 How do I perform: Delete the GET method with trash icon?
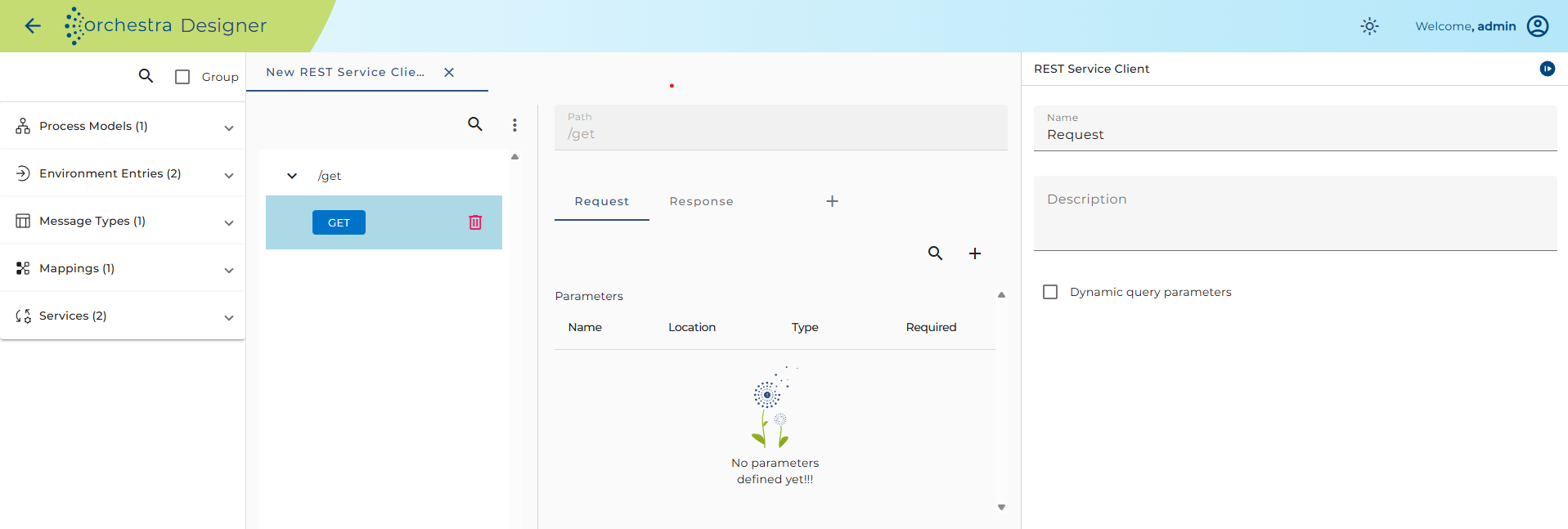[475, 222]
